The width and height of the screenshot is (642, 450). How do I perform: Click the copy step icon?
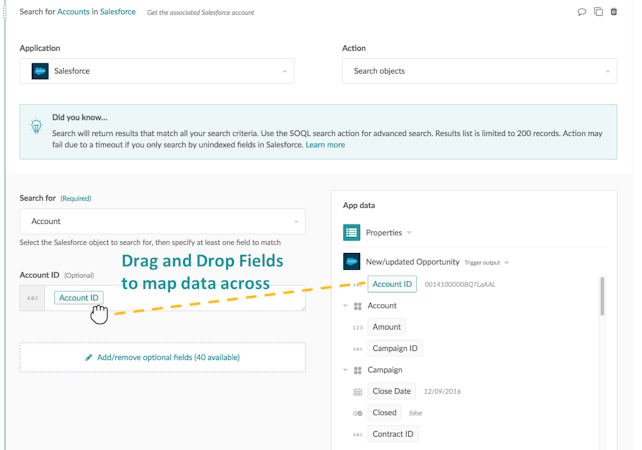(598, 12)
